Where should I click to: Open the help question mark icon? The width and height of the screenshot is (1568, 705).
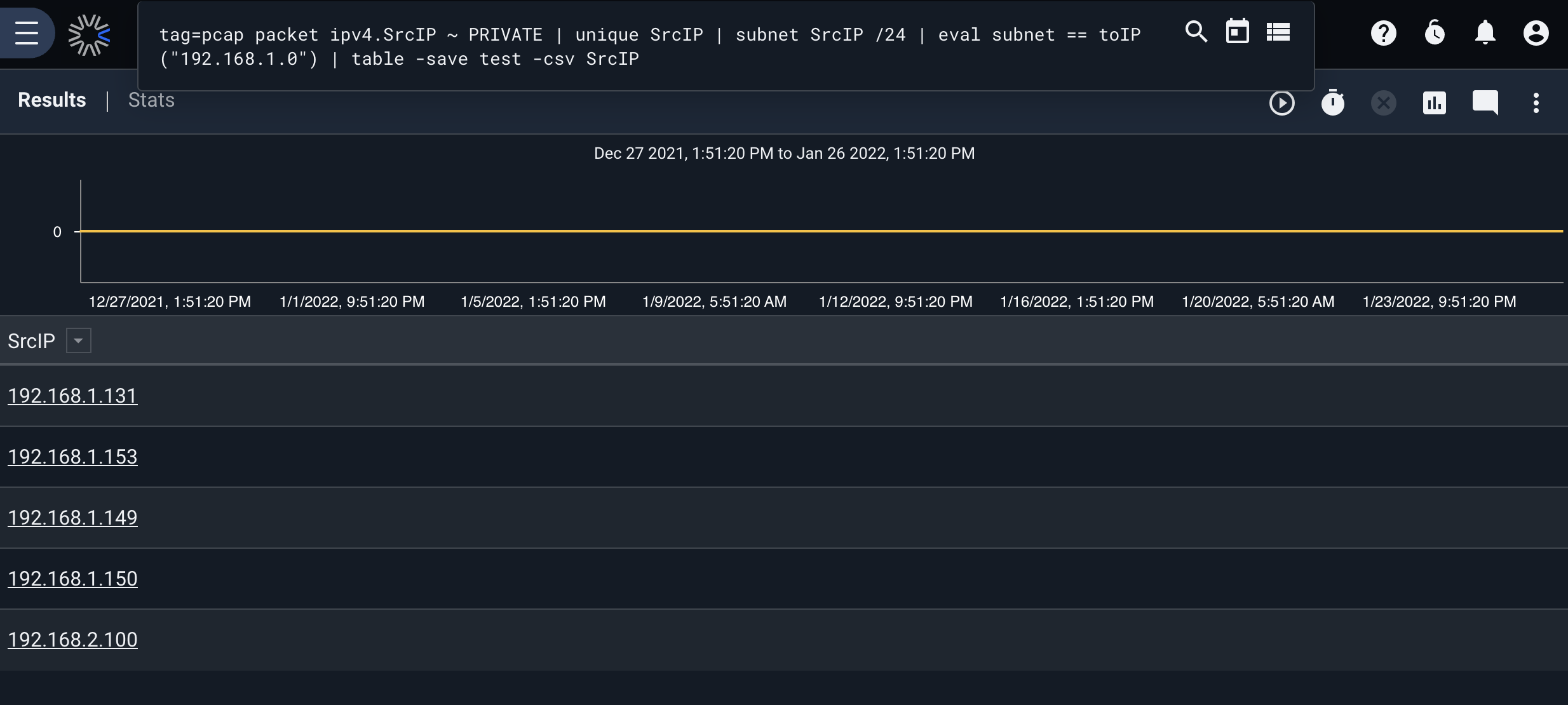coord(1383,33)
